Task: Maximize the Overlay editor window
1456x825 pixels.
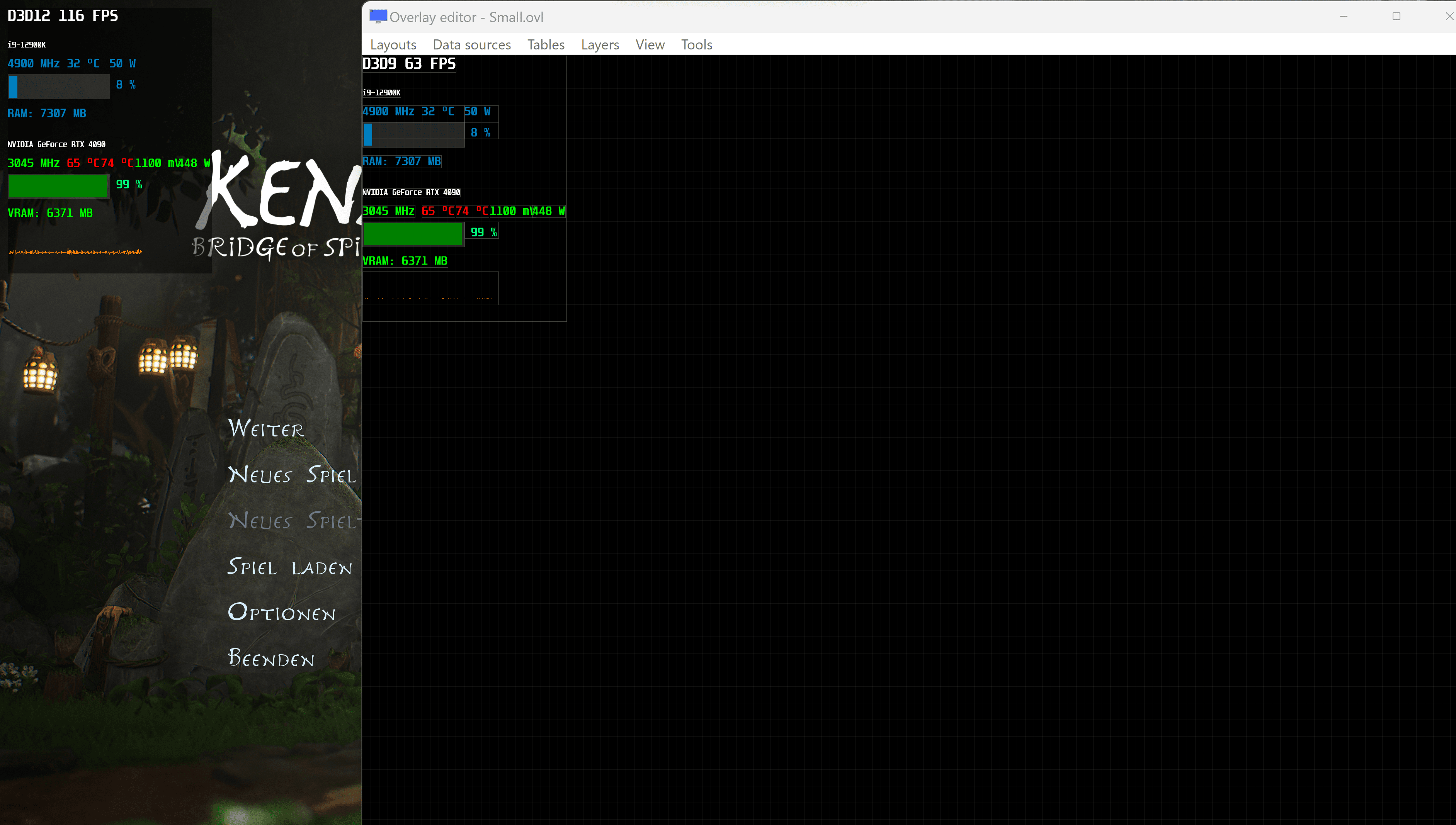Action: [1396, 17]
